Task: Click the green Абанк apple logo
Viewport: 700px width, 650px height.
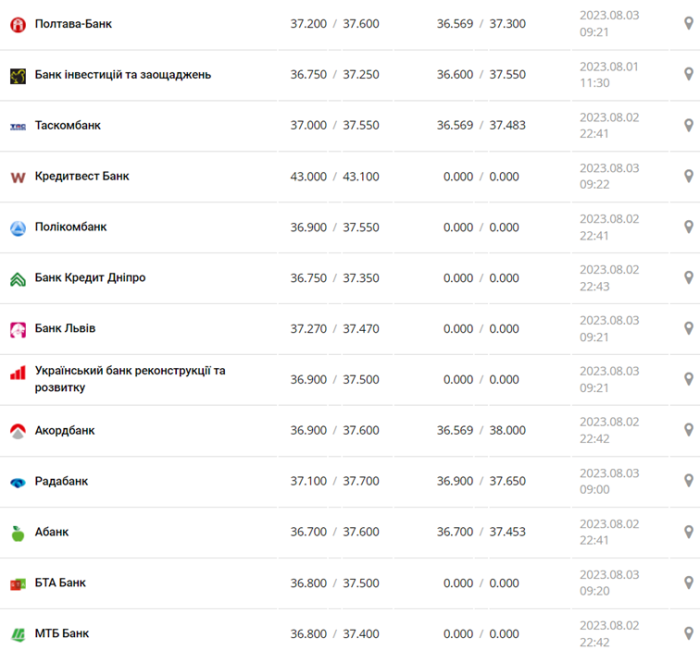Action: [18, 533]
